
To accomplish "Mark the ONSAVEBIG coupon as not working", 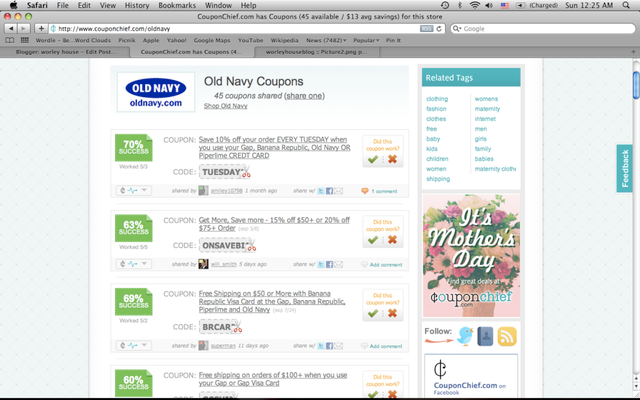I will (x=392, y=239).
